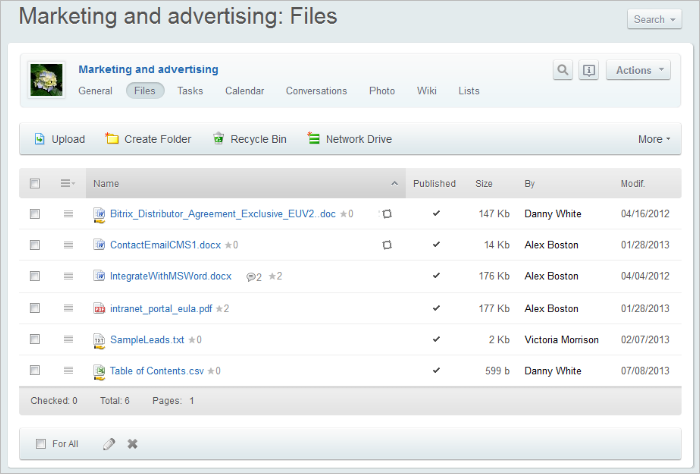
Task: Click comments bubble on IntegrateWithMSWord.docx
Action: (253, 277)
